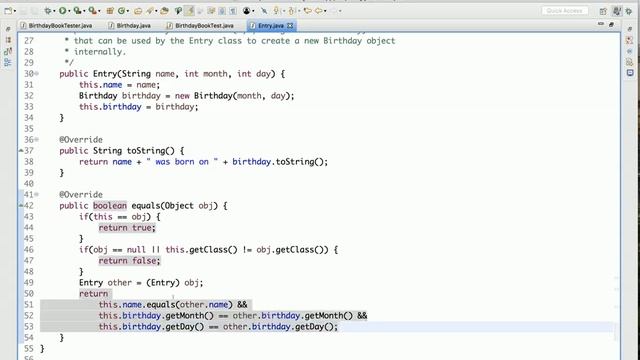The width and height of the screenshot is (640, 360).
Task: Collapse the toString method at line 36
Action: click(37, 140)
